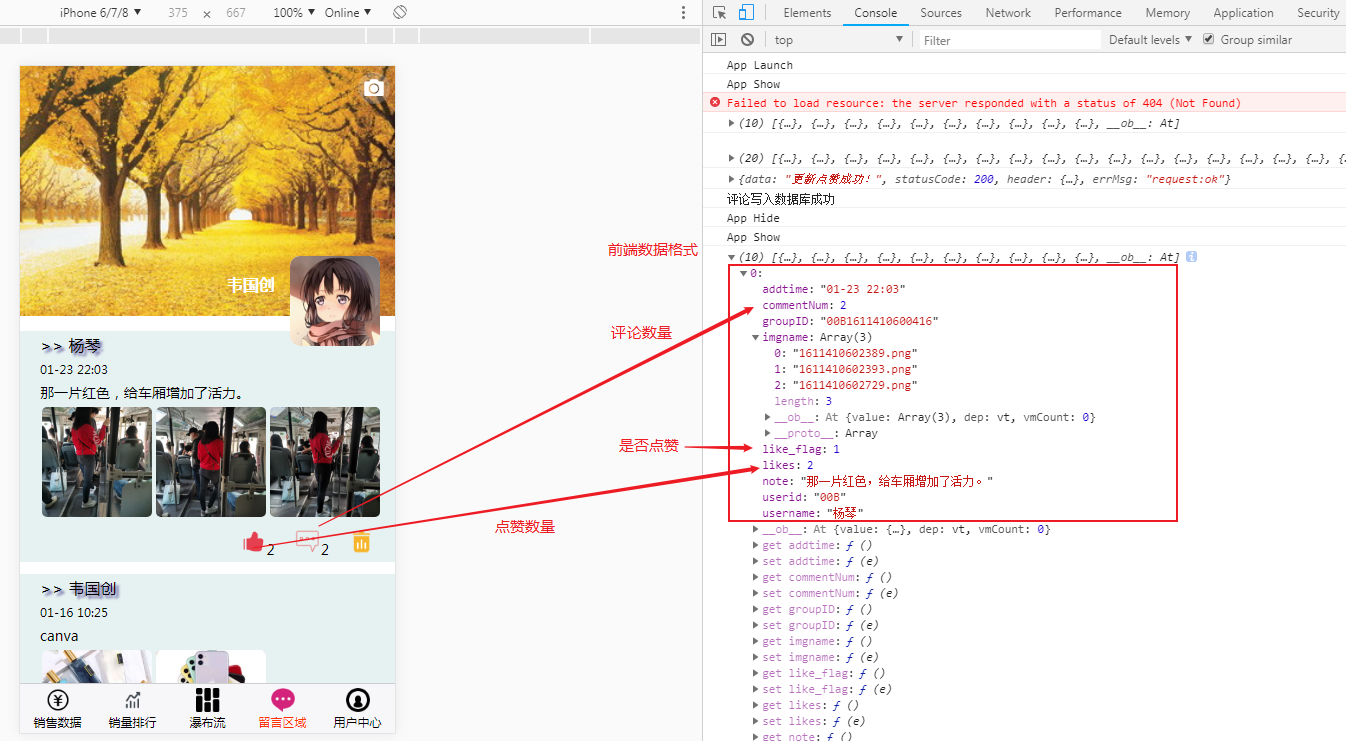Tap the 首页区域 chat-bubble button
This screenshot has height=741, width=1346.
pyautogui.click(x=282, y=702)
